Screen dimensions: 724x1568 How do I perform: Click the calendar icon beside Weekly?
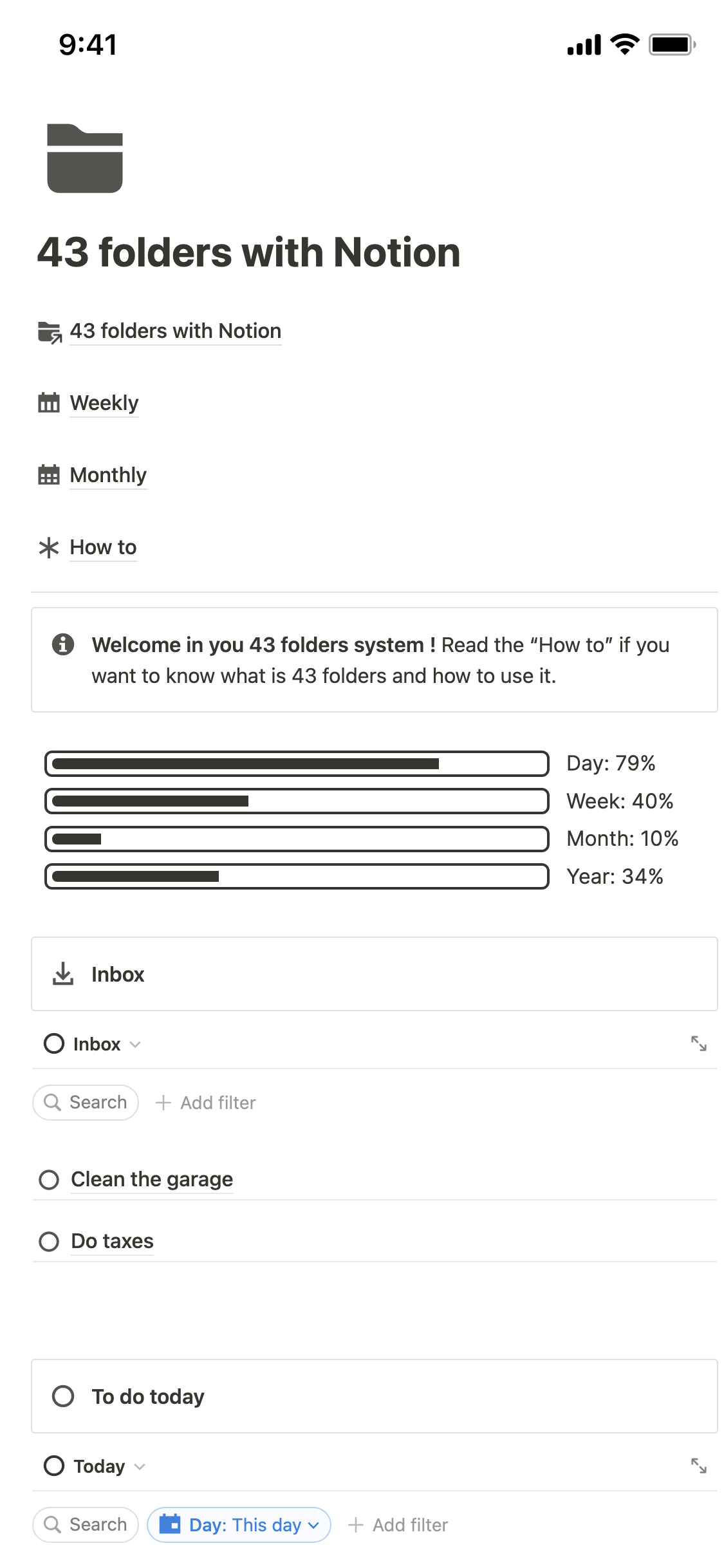point(49,403)
